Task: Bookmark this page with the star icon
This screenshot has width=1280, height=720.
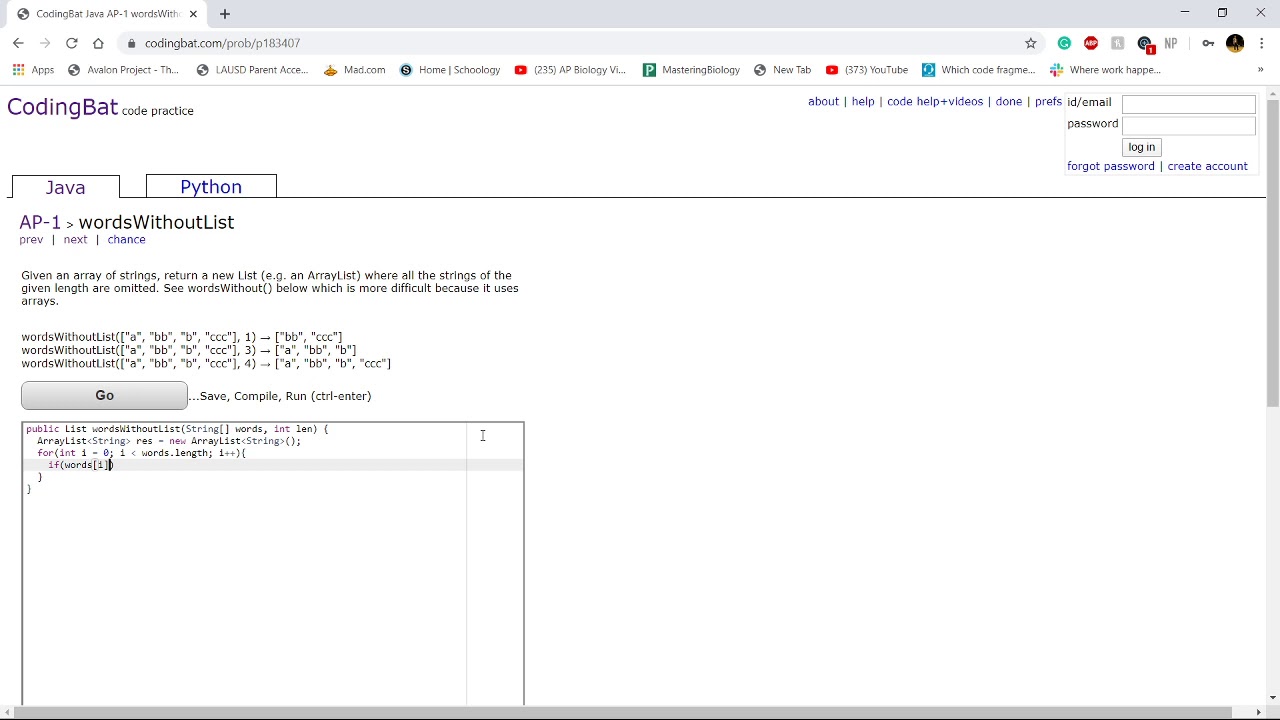Action: [1031, 43]
